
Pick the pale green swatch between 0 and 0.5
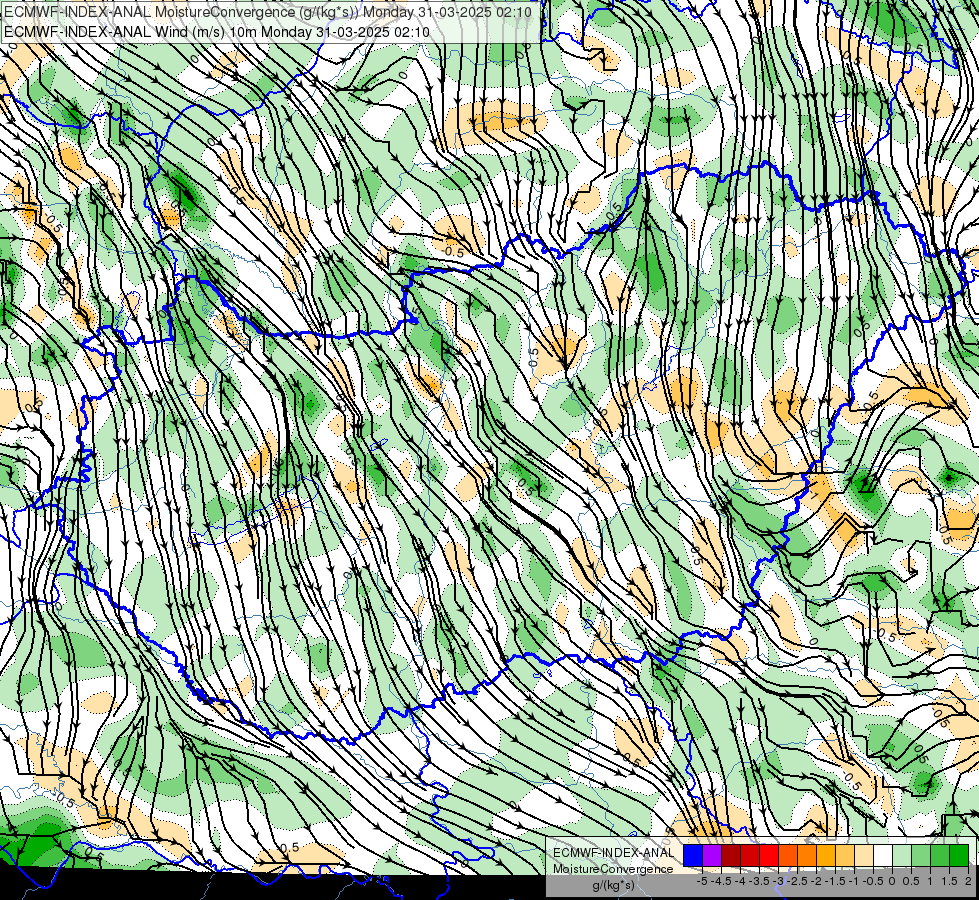point(902,856)
